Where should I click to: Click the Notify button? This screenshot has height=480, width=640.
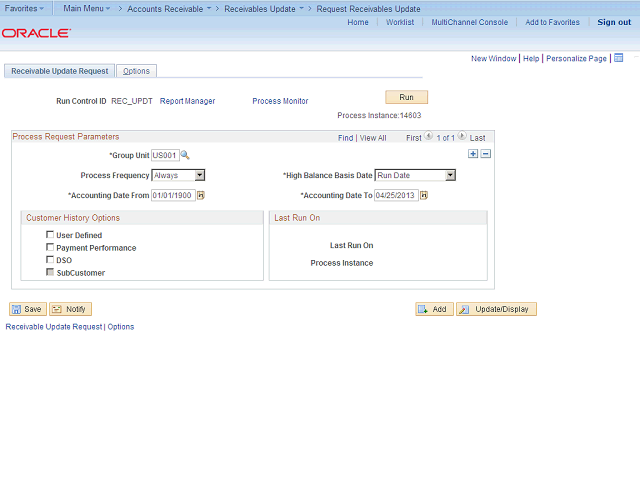click(x=70, y=309)
